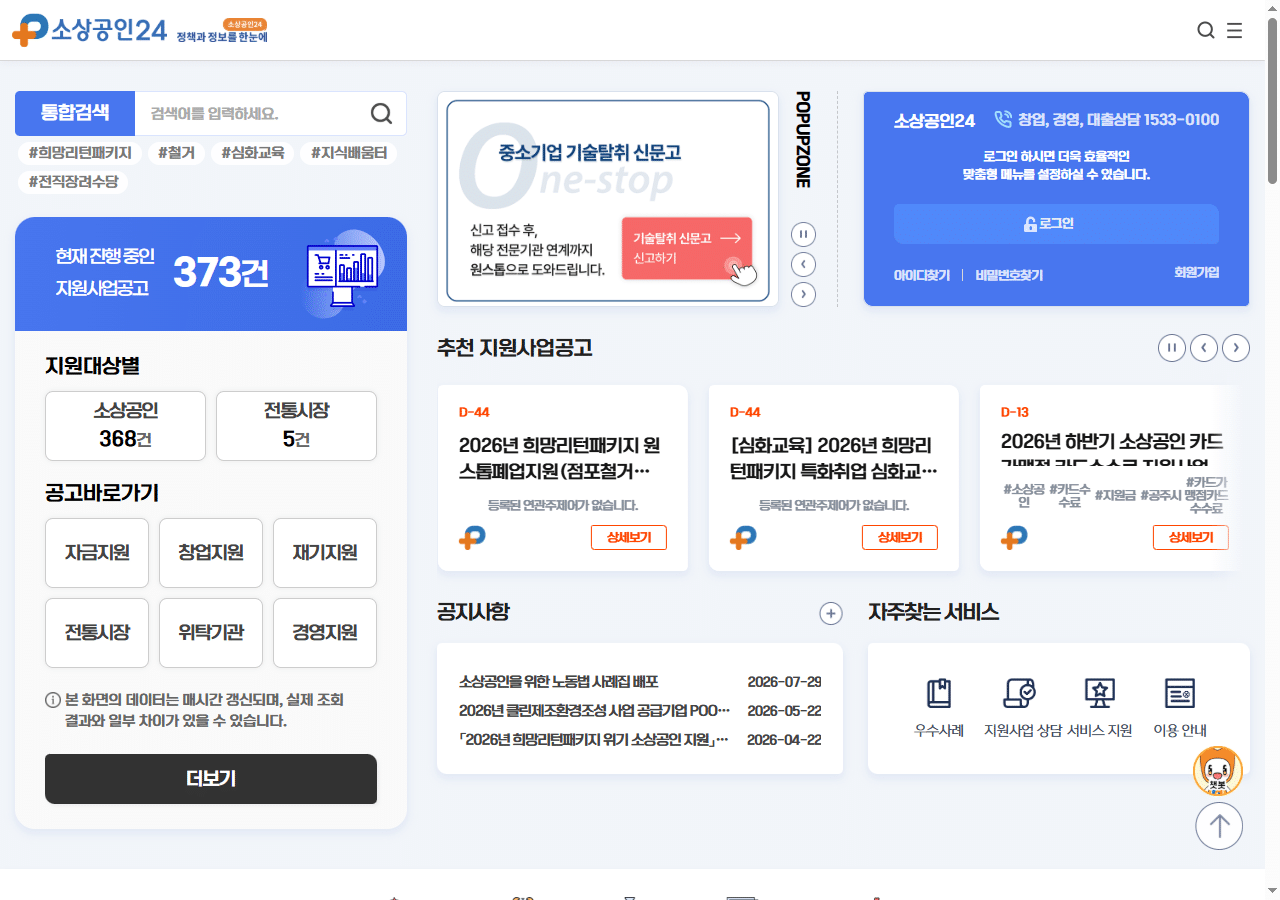Open the 비밀번호찾기 link

click(1009, 275)
